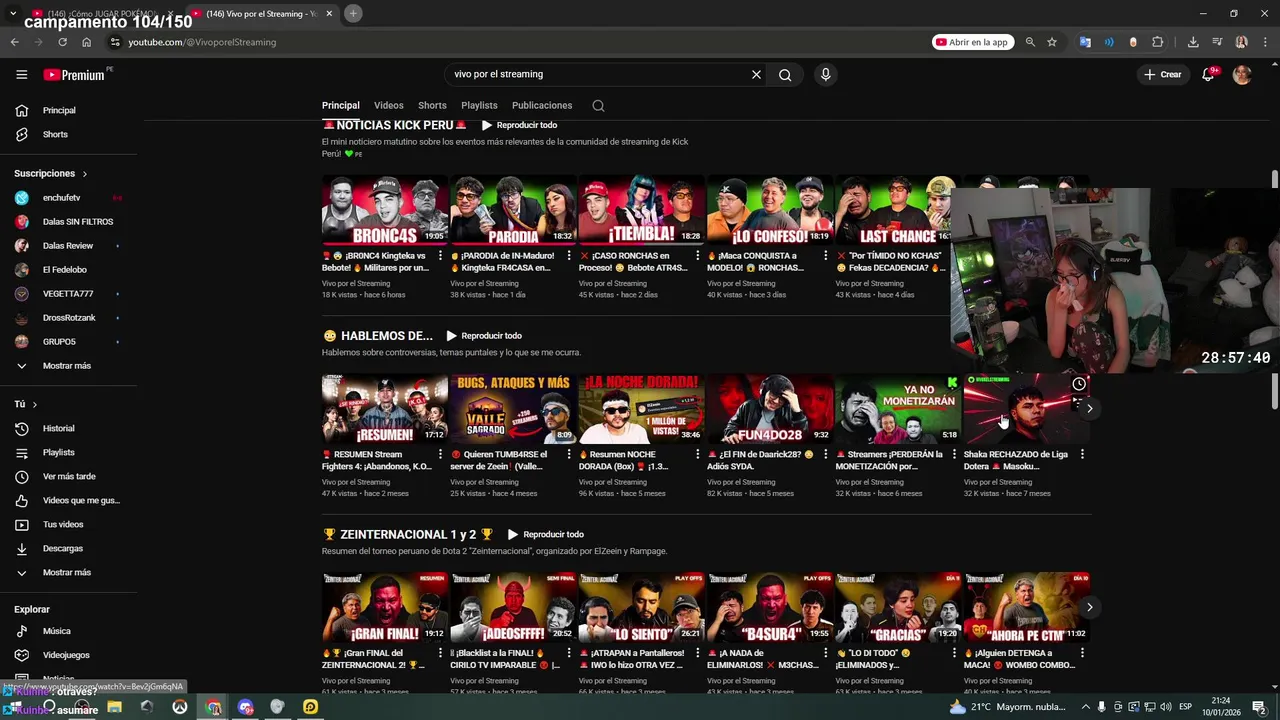The height and width of the screenshot is (720, 1280).
Task: Click the browser address bar URL
Action: tap(202, 42)
